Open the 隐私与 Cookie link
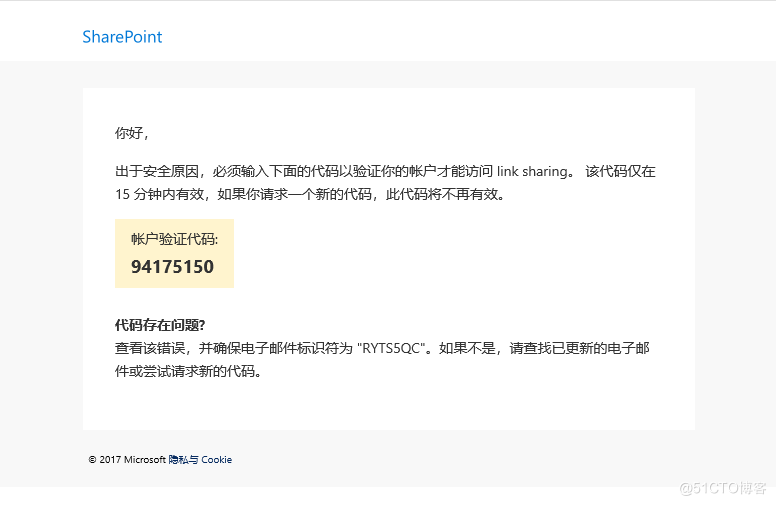 pos(200,459)
